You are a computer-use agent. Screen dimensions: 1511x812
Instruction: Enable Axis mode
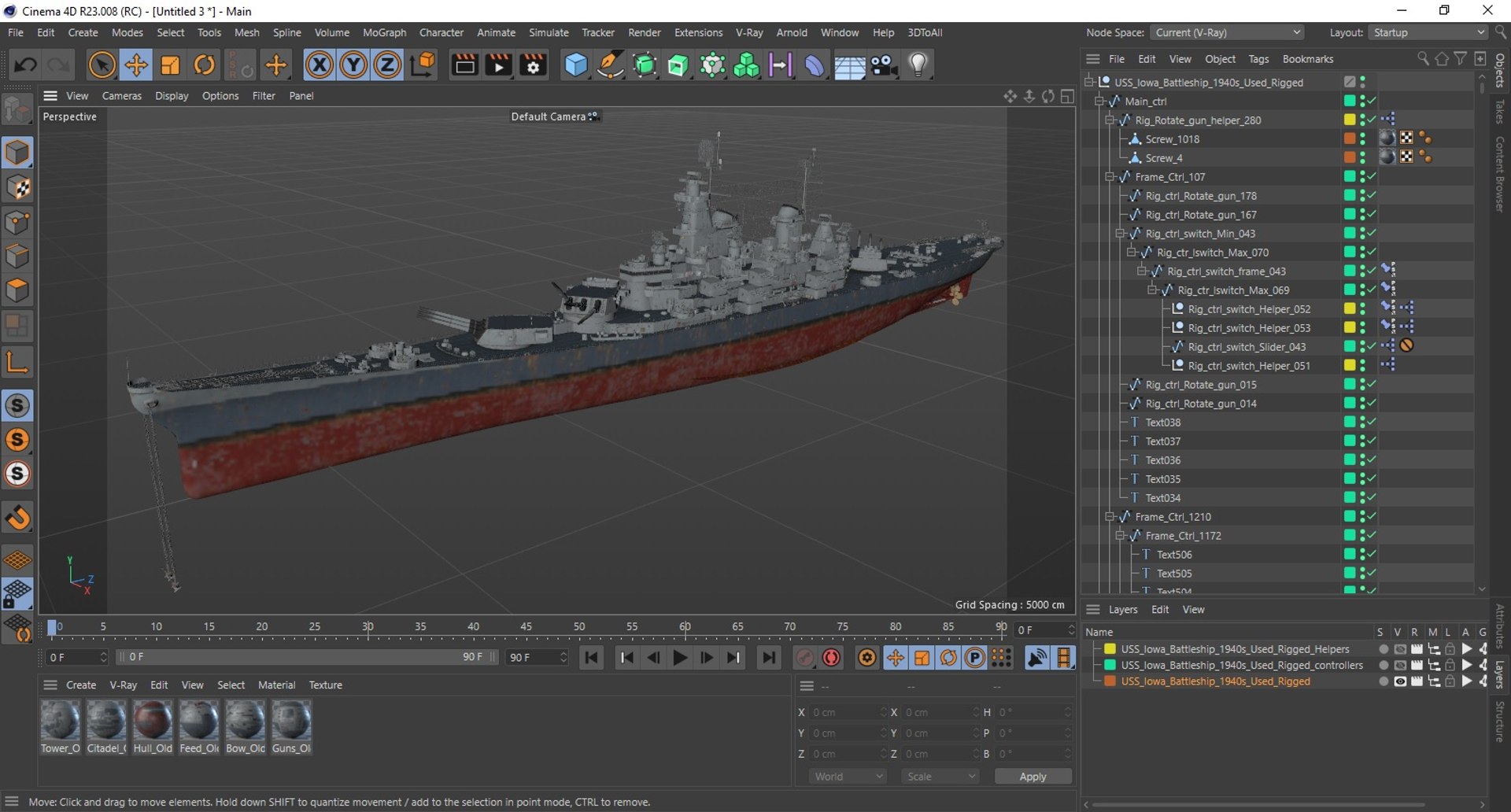[17, 362]
